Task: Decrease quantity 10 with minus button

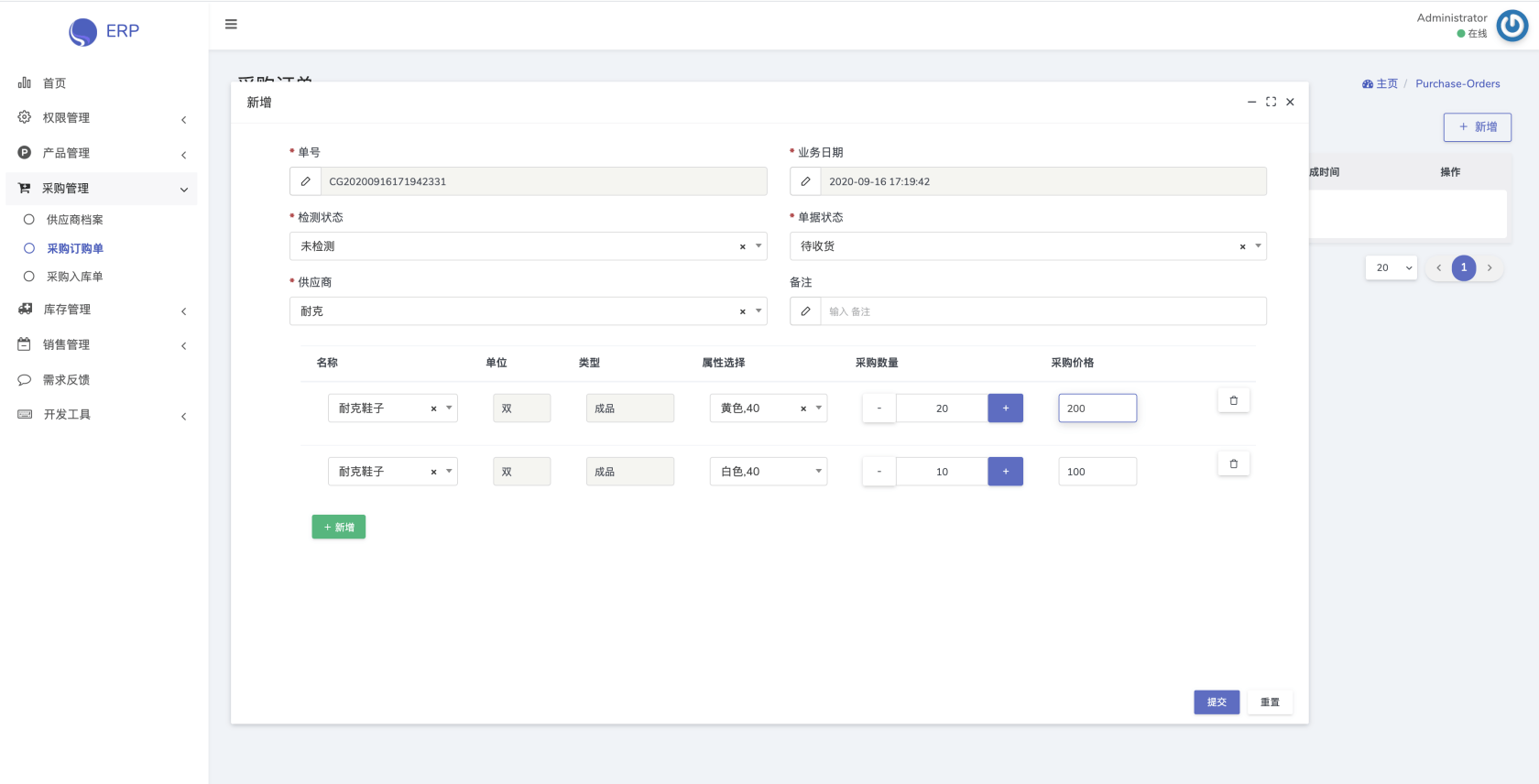Action: 879,472
